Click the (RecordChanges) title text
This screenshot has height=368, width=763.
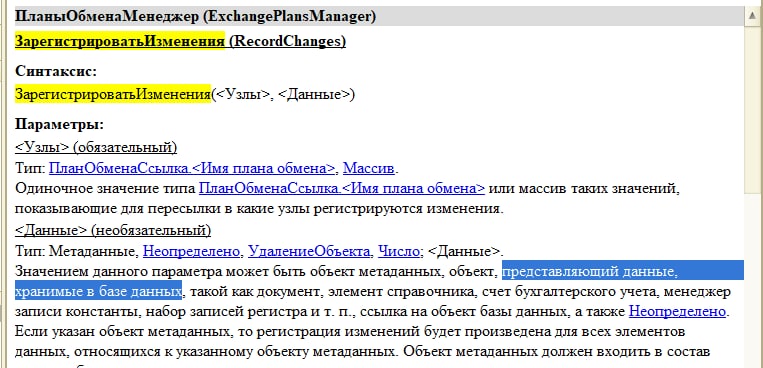tap(287, 41)
